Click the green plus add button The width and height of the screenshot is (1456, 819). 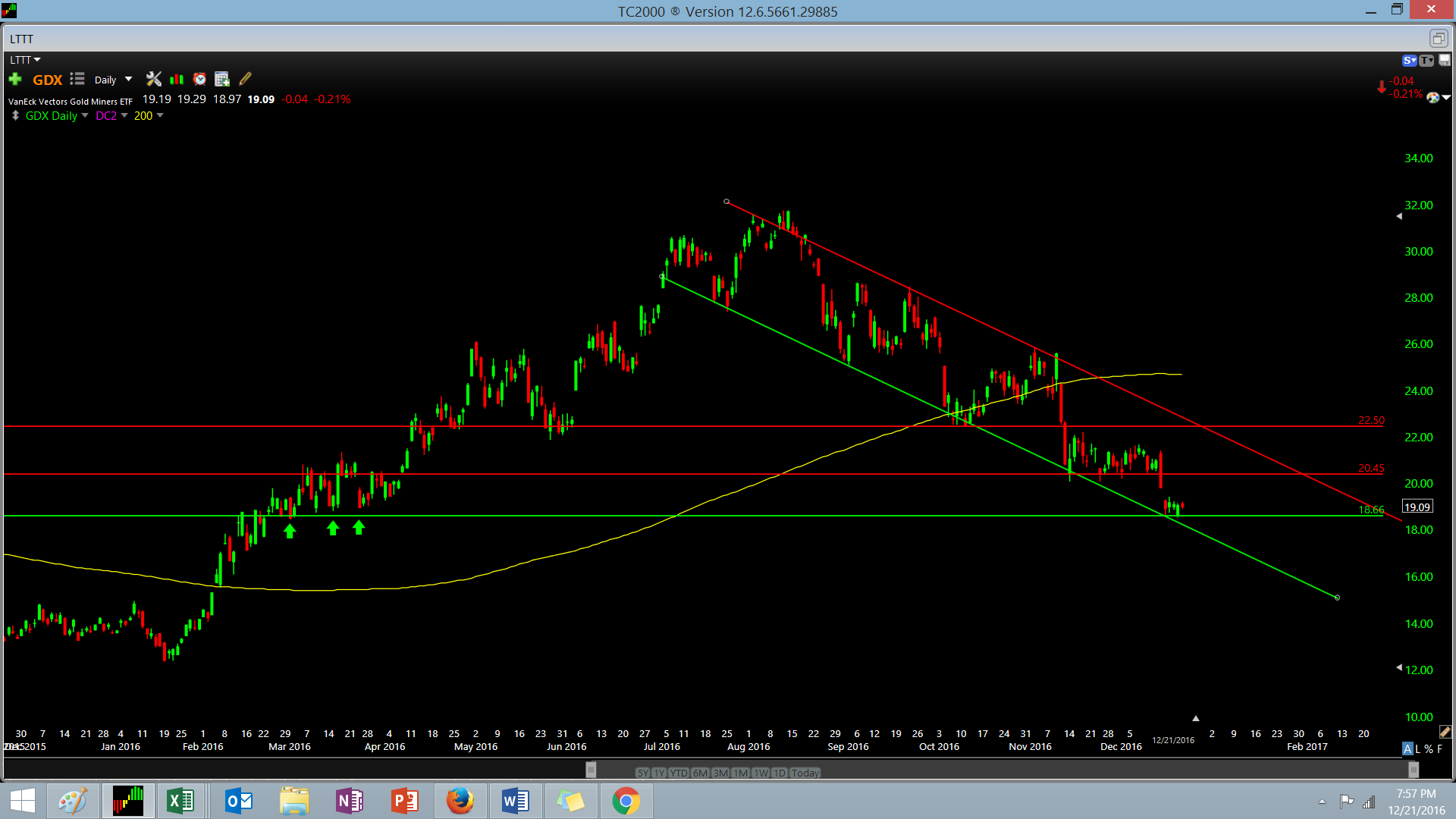pos(15,80)
